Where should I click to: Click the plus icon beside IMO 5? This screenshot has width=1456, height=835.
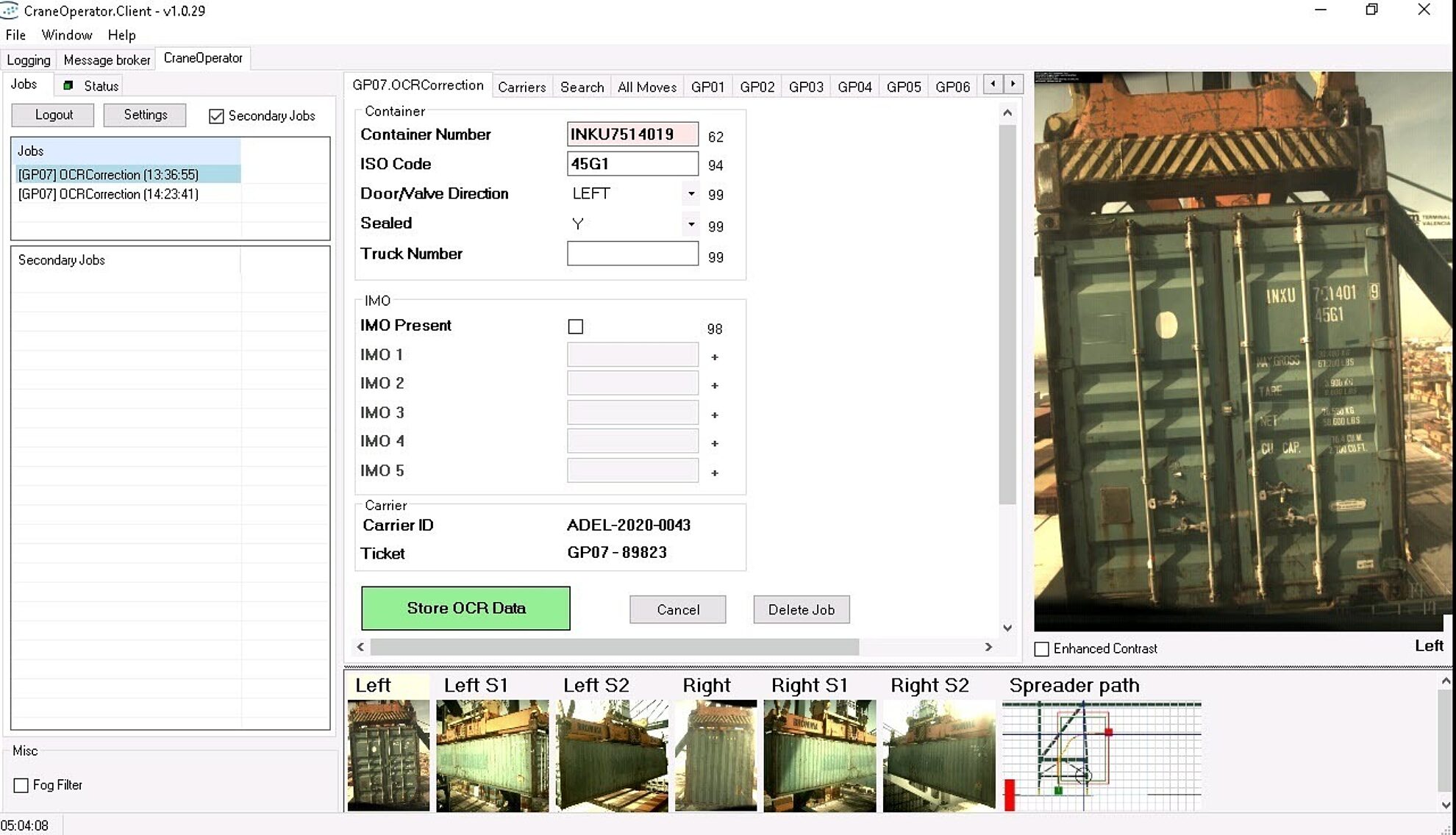[x=714, y=473]
